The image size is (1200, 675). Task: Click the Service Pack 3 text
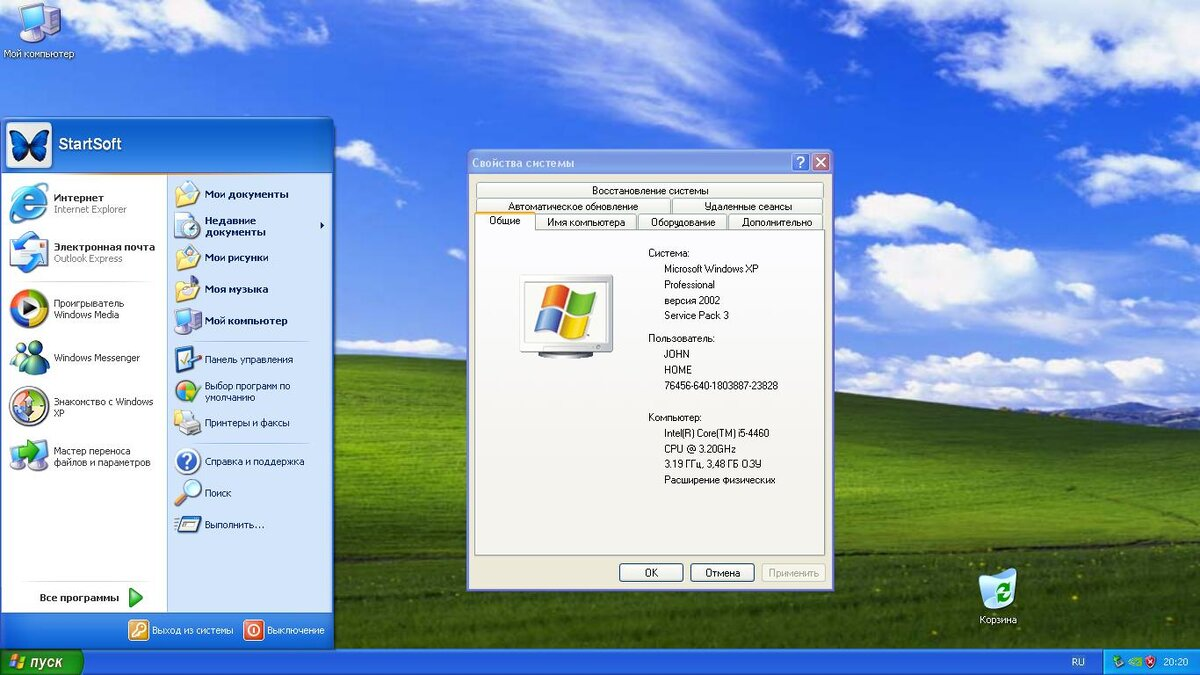[x=697, y=316]
